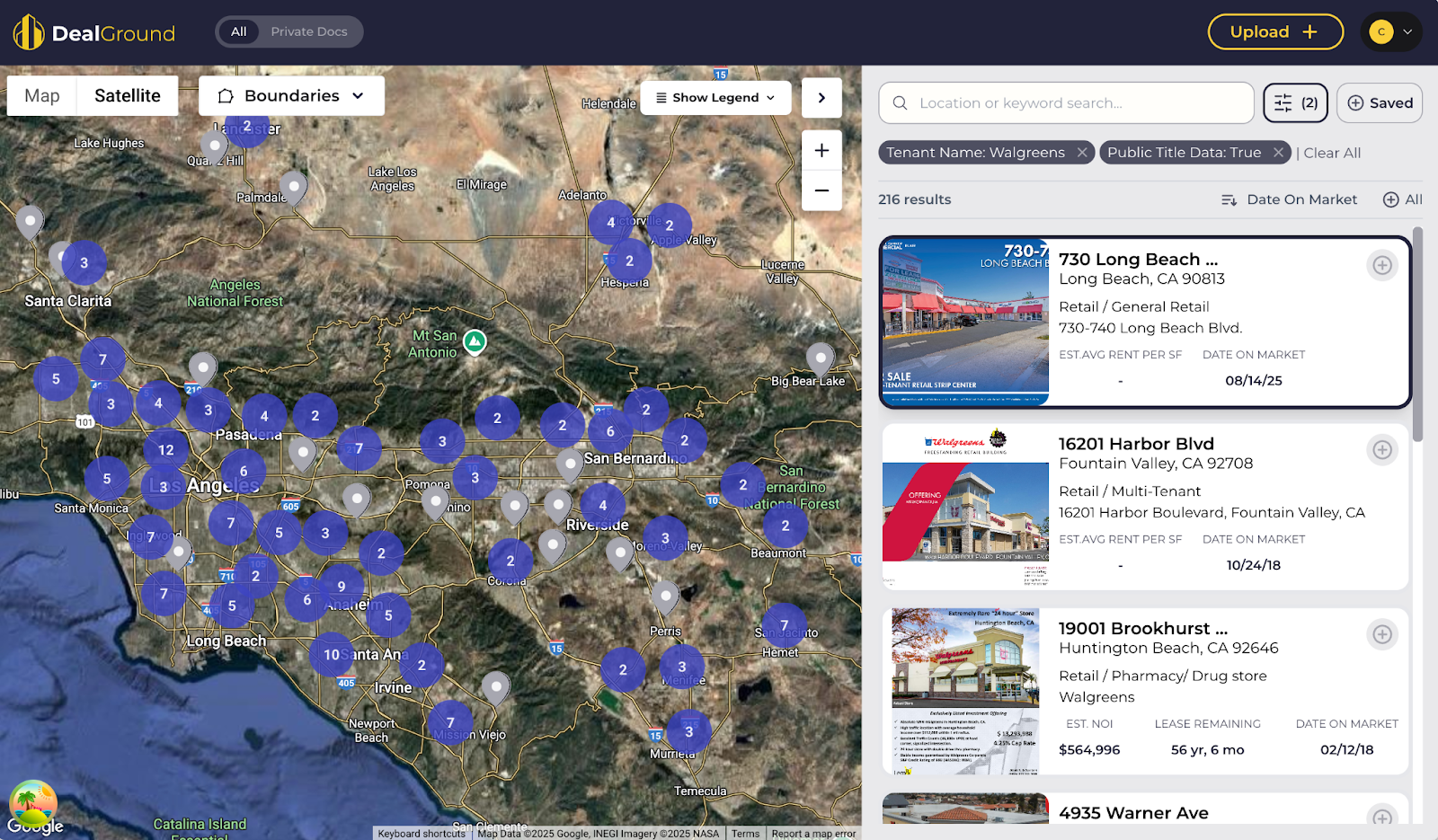Click the cluster marker 10 at Santa Ana
1438x840 pixels.
click(x=332, y=655)
